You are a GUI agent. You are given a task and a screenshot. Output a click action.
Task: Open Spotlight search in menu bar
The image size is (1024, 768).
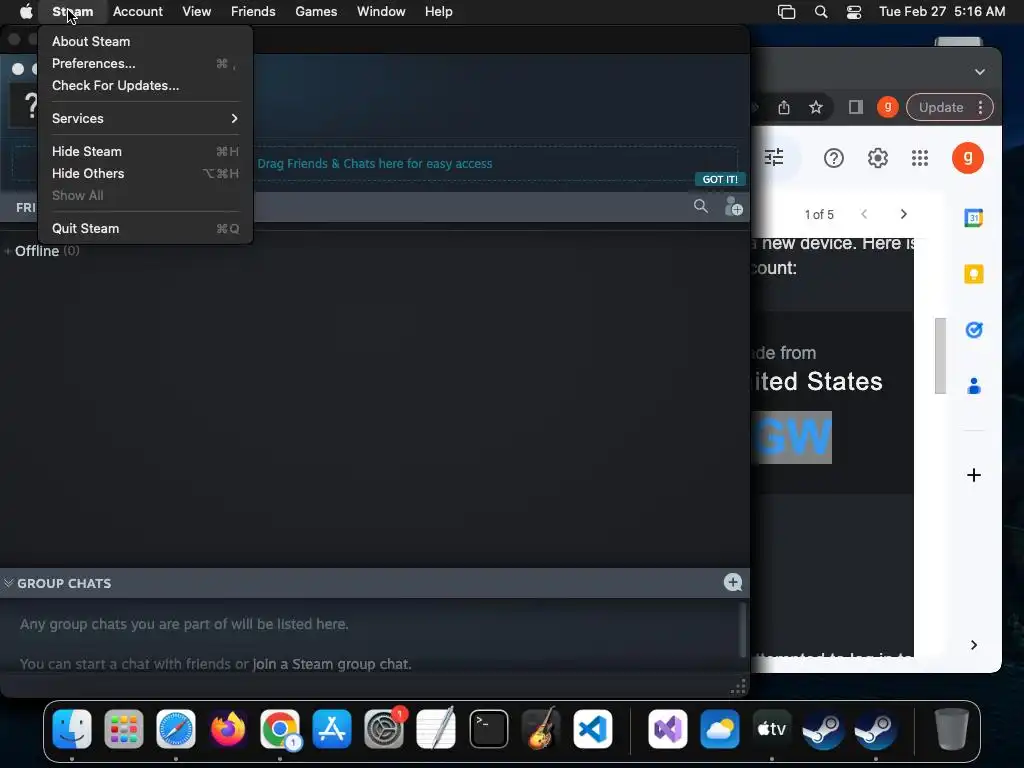click(x=821, y=12)
